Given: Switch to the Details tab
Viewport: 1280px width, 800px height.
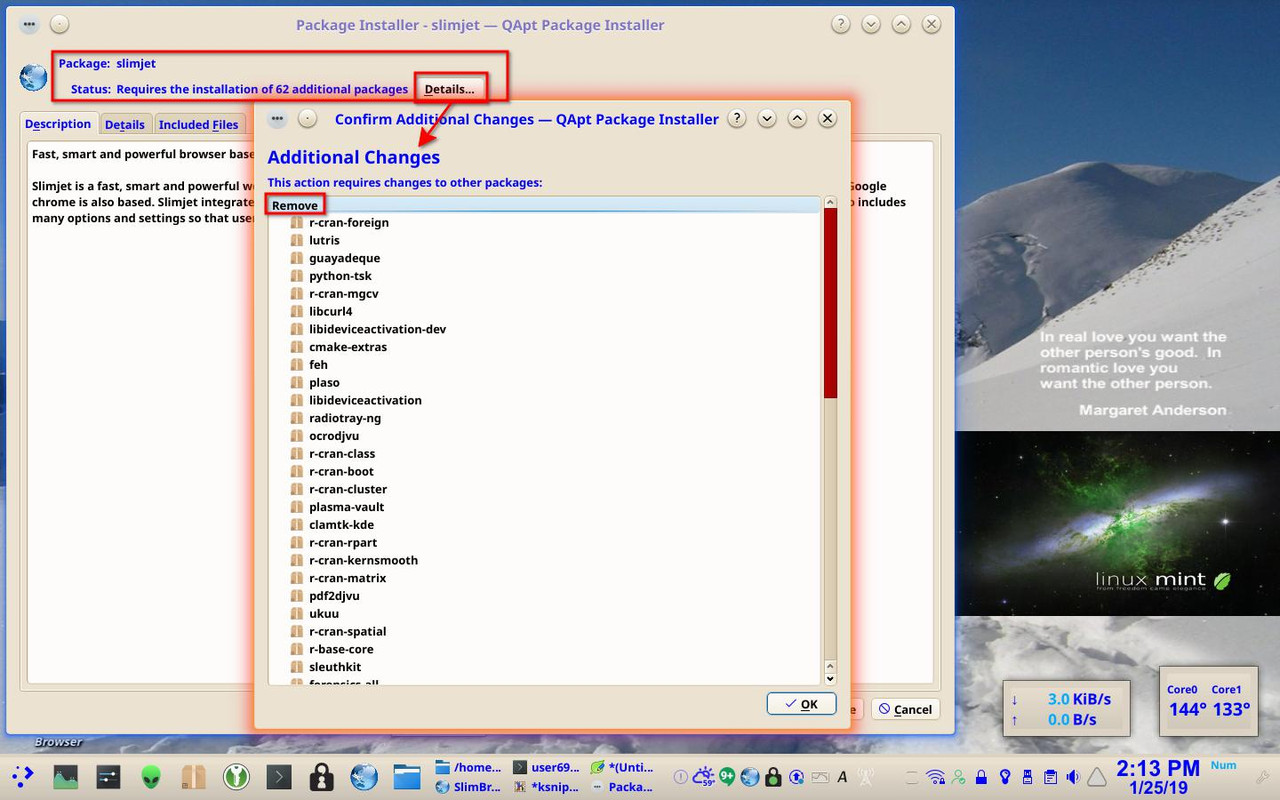Looking at the screenshot, I should [125, 124].
